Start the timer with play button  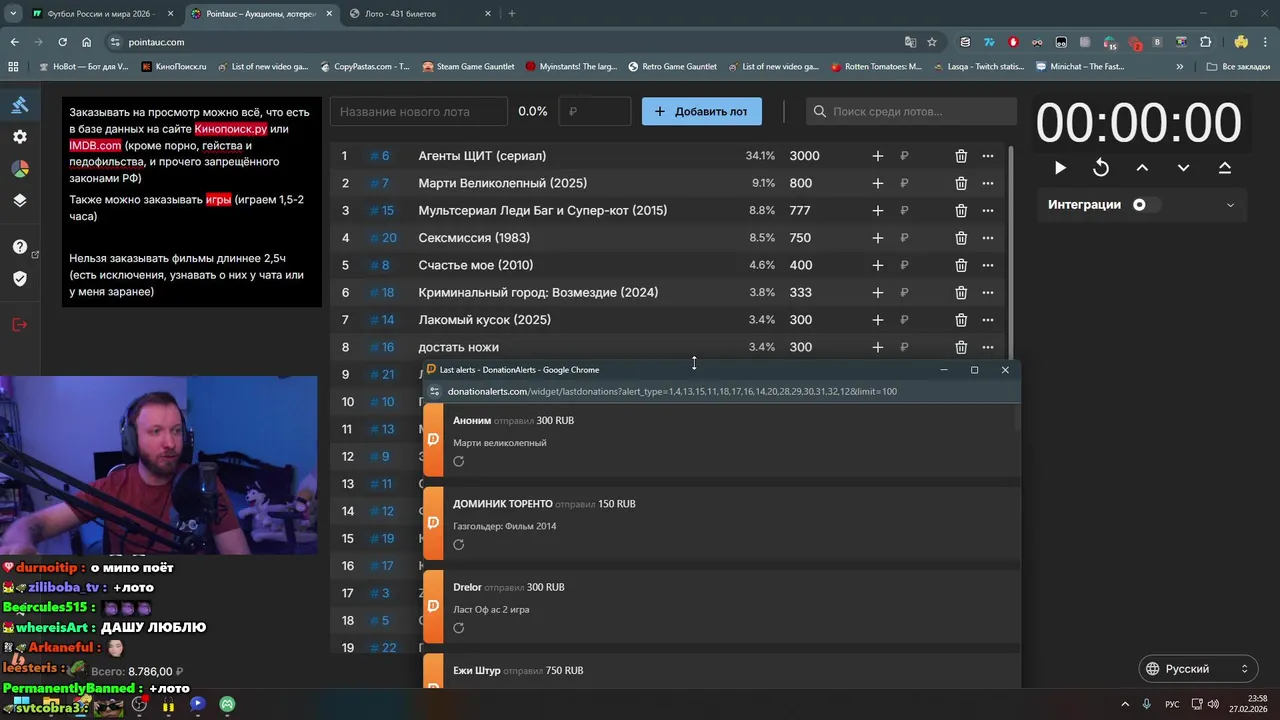coord(1060,168)
